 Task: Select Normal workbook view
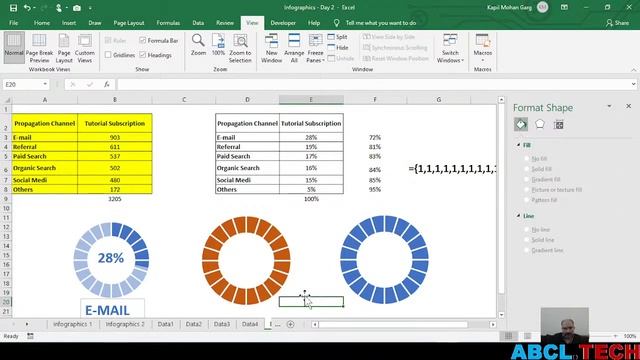(x=14, y=47)
